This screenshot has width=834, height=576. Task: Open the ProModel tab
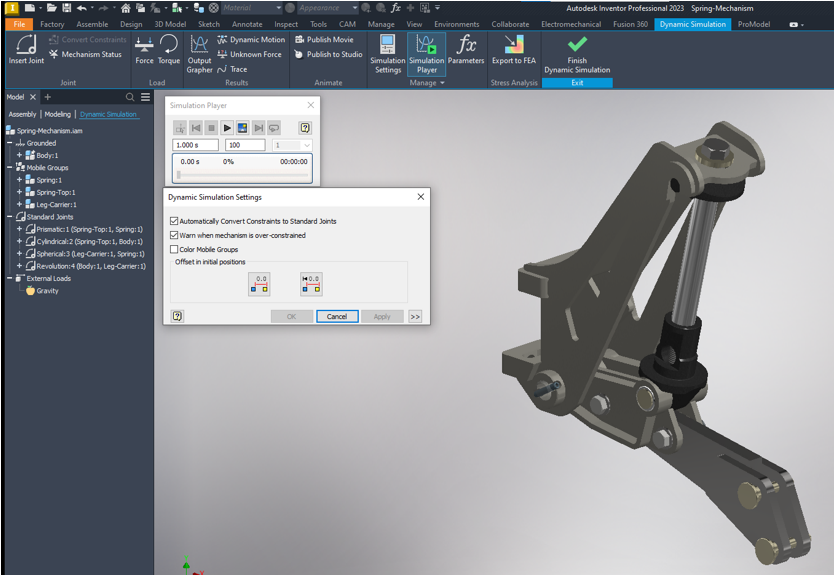pyautogui.click(x=754, y=24)
